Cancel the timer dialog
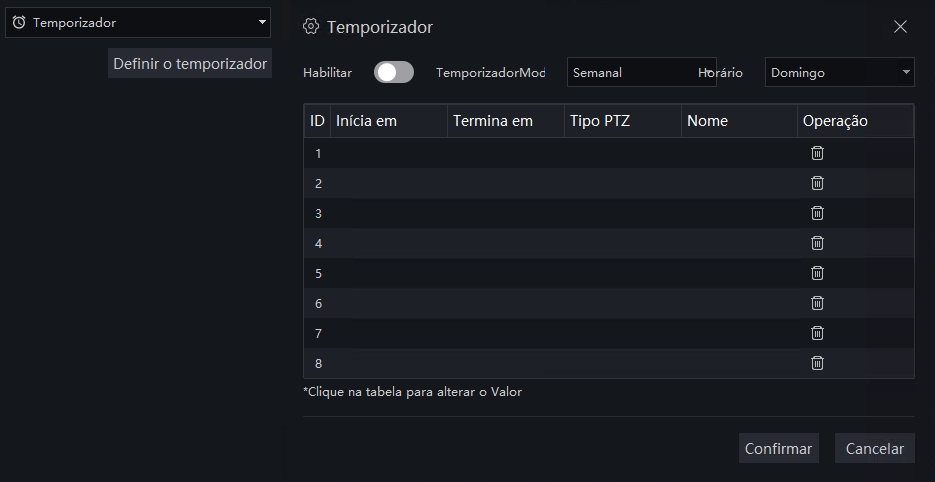 (875, 449)
